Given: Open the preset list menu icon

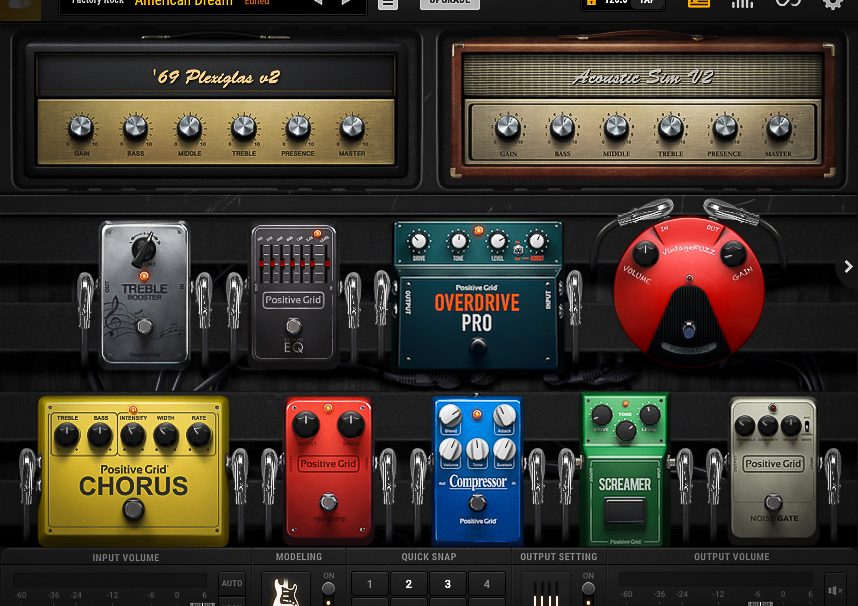Looking at the screenshot, I should [388, 3].
